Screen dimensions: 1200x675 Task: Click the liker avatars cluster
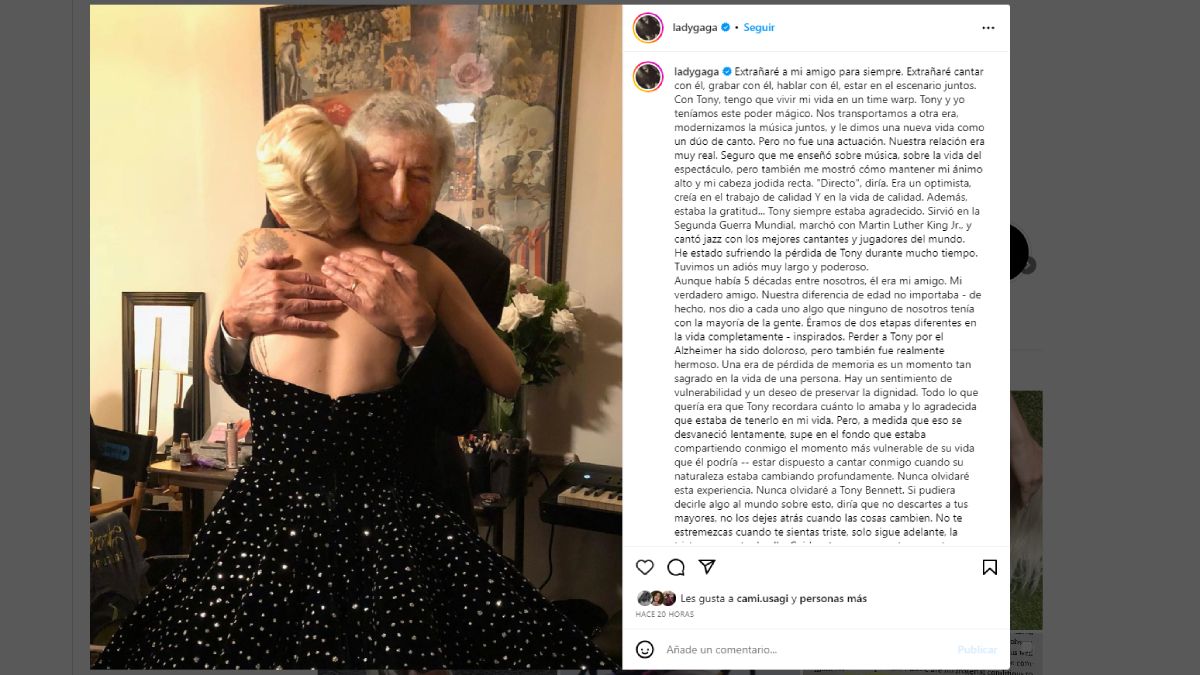[656, 599]
